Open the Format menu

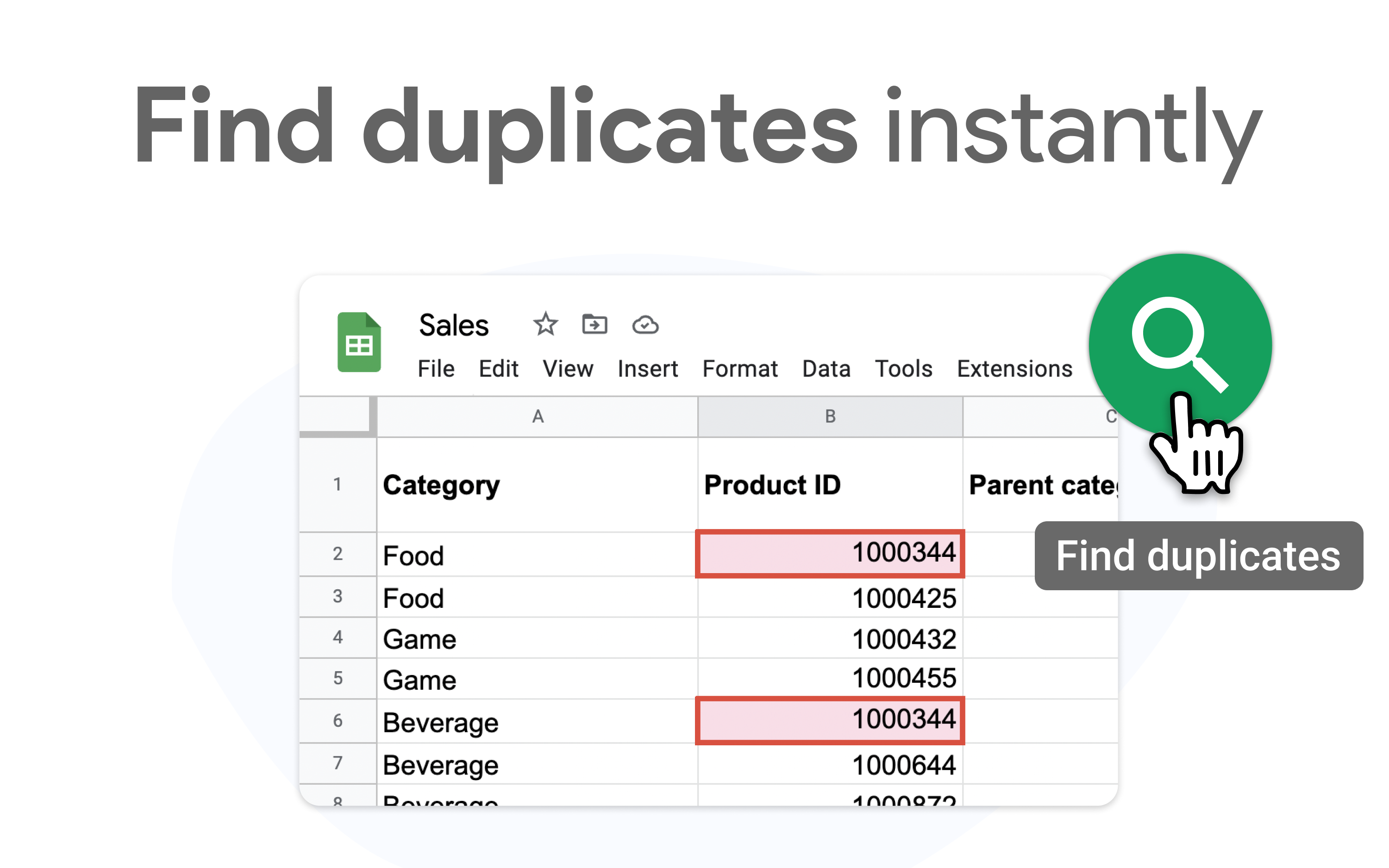pyautogui.click(x=740, y=368)
